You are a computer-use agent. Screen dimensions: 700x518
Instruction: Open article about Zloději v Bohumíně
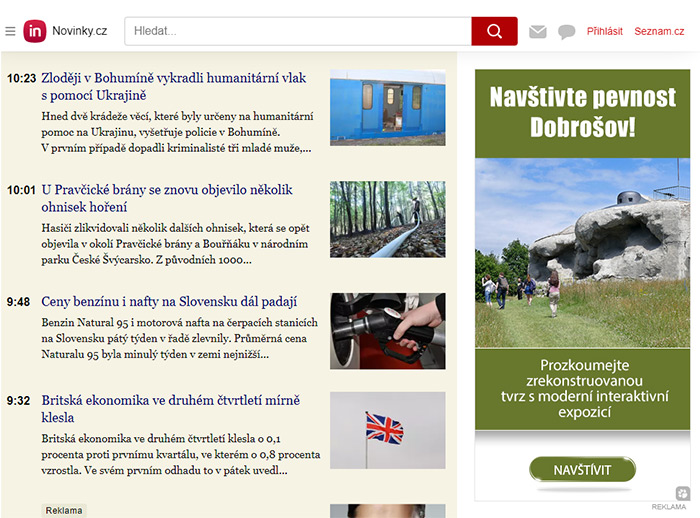173,86
